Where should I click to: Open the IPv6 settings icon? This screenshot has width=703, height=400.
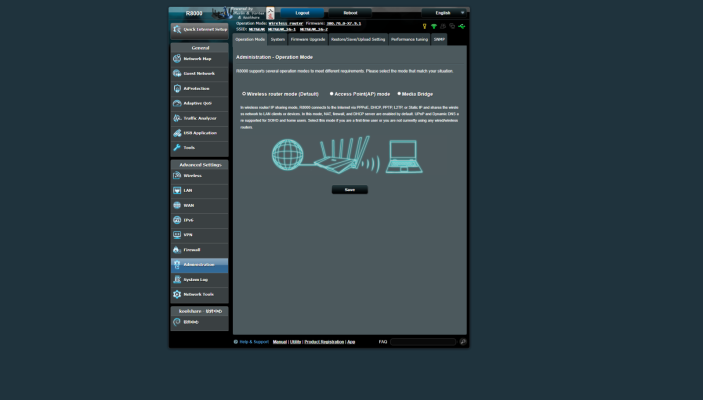pos(177,220)
